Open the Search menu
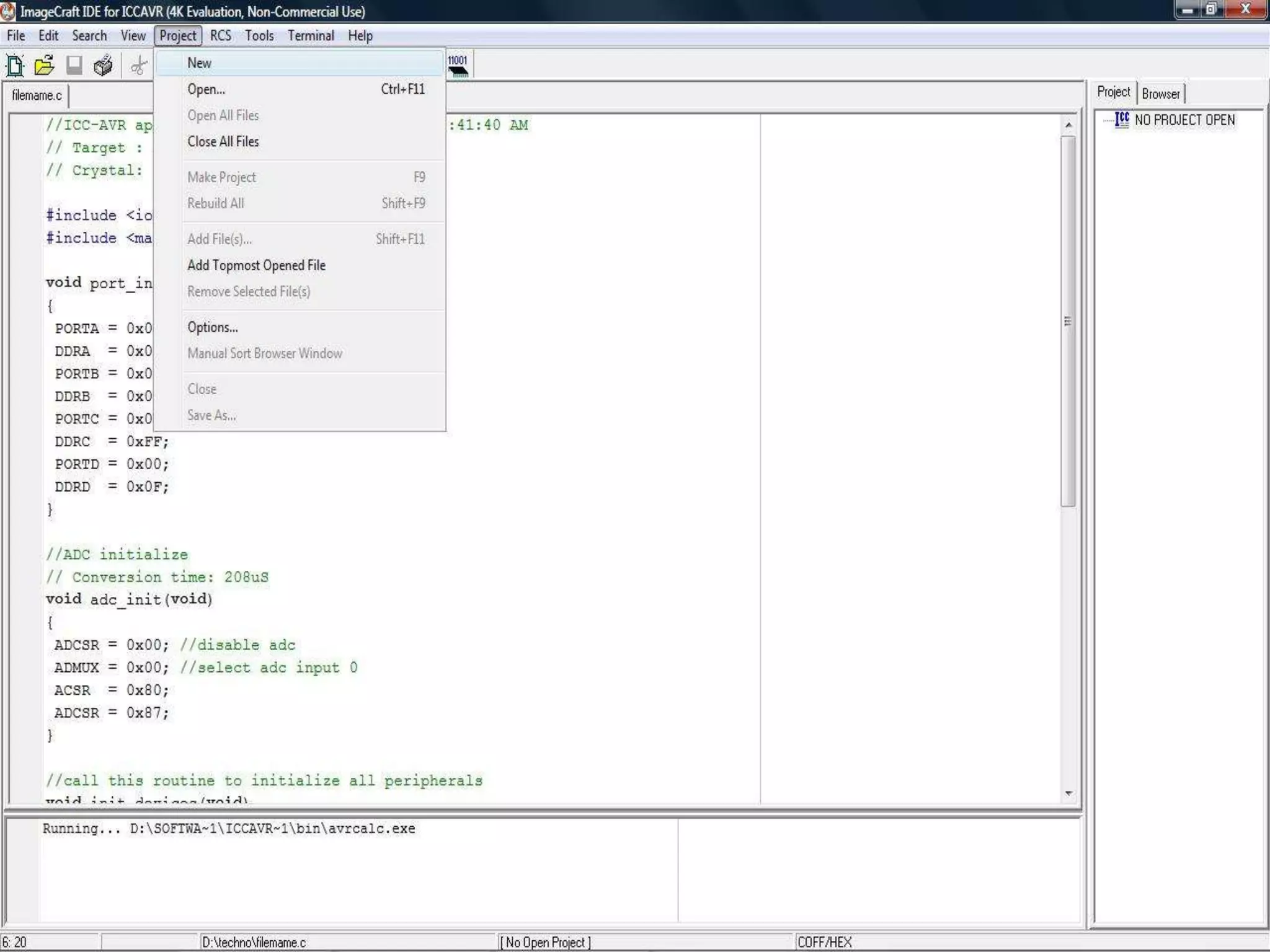1270x952 pixels. (89, 36)
